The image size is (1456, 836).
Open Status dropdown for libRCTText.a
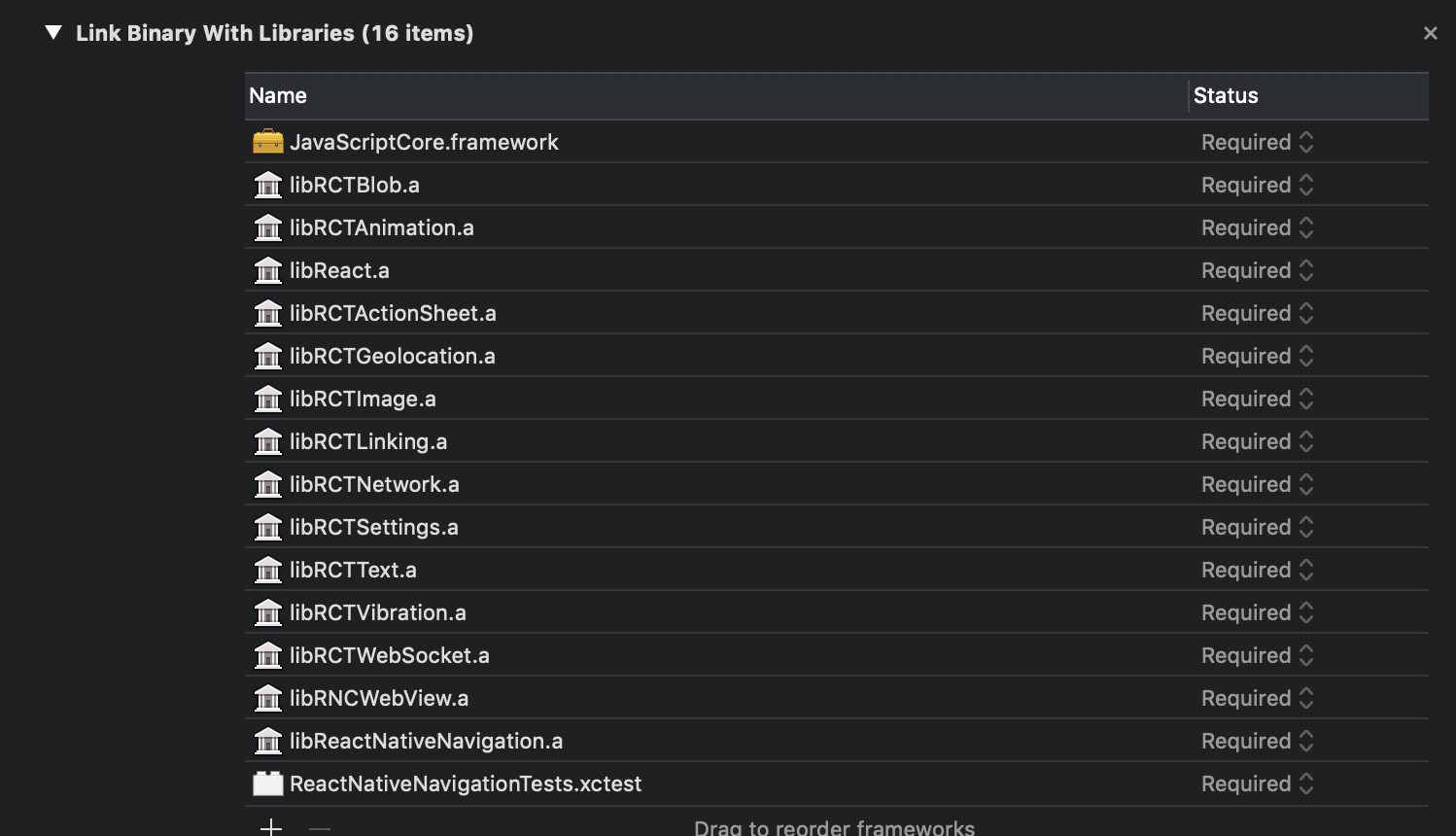click(1257, 570)
